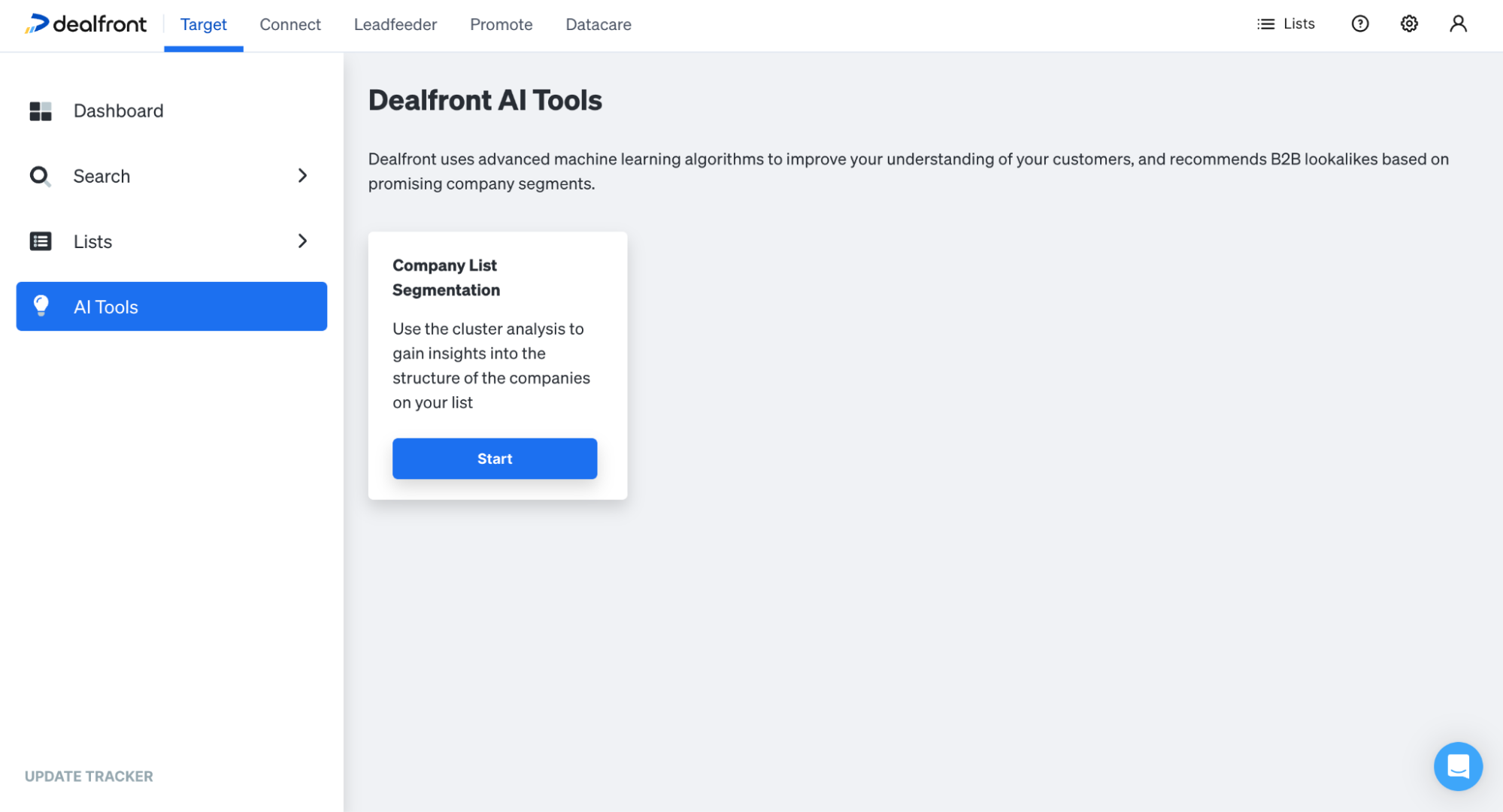Open the Datacare section
The height and width of the screenshot is (812, 1503).
click(x=598, y=24)
